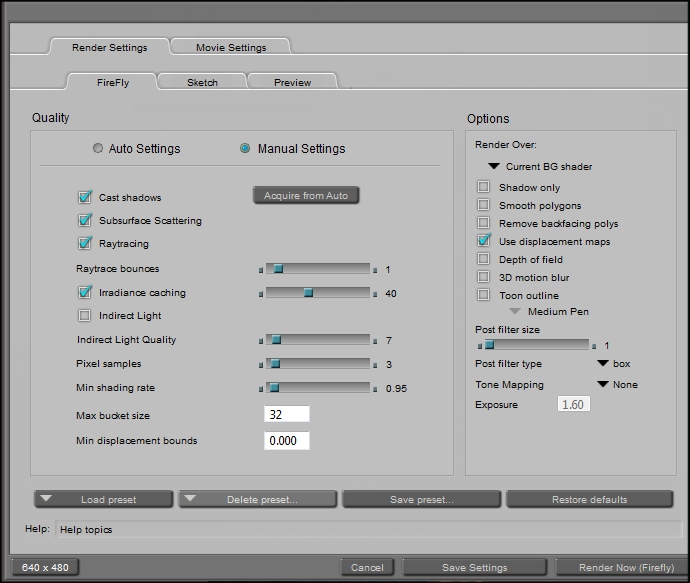This screenshot has height=583, width=690.
Task: Enable the Indirect Light checkbox
Action: (x=85, y=316)
